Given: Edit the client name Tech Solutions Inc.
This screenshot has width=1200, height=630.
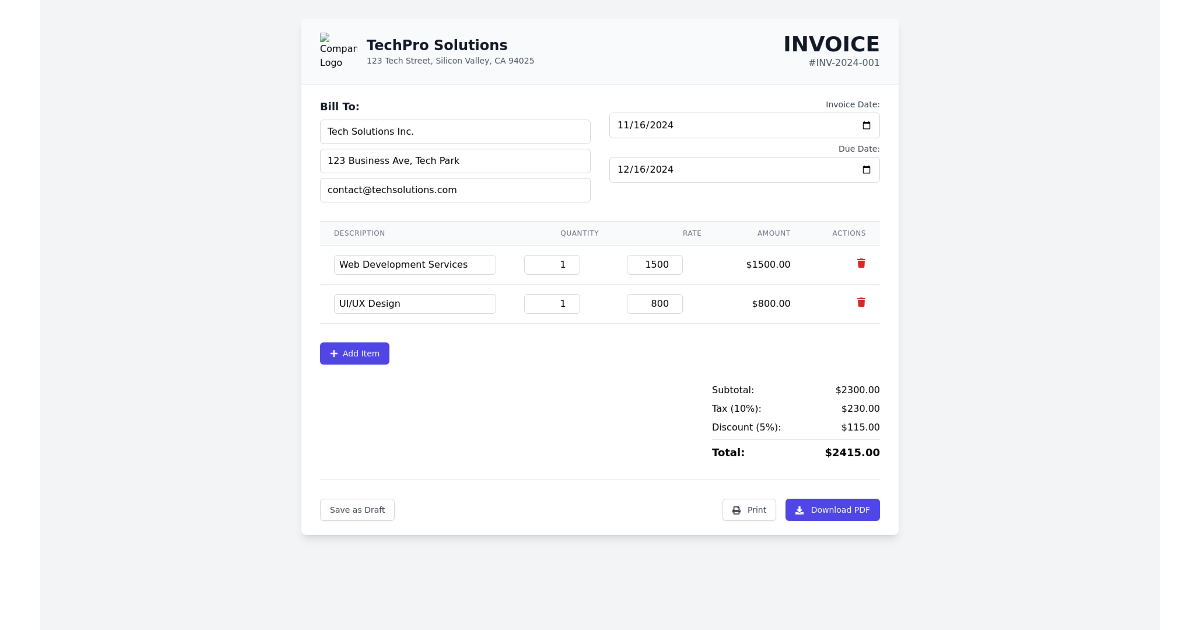Looking at the screenshot, I should point(455,132).
